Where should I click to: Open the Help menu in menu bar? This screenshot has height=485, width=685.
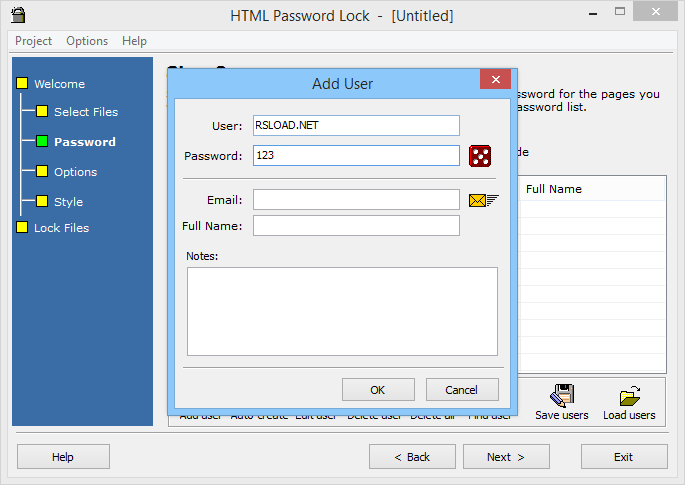(134, 41)
